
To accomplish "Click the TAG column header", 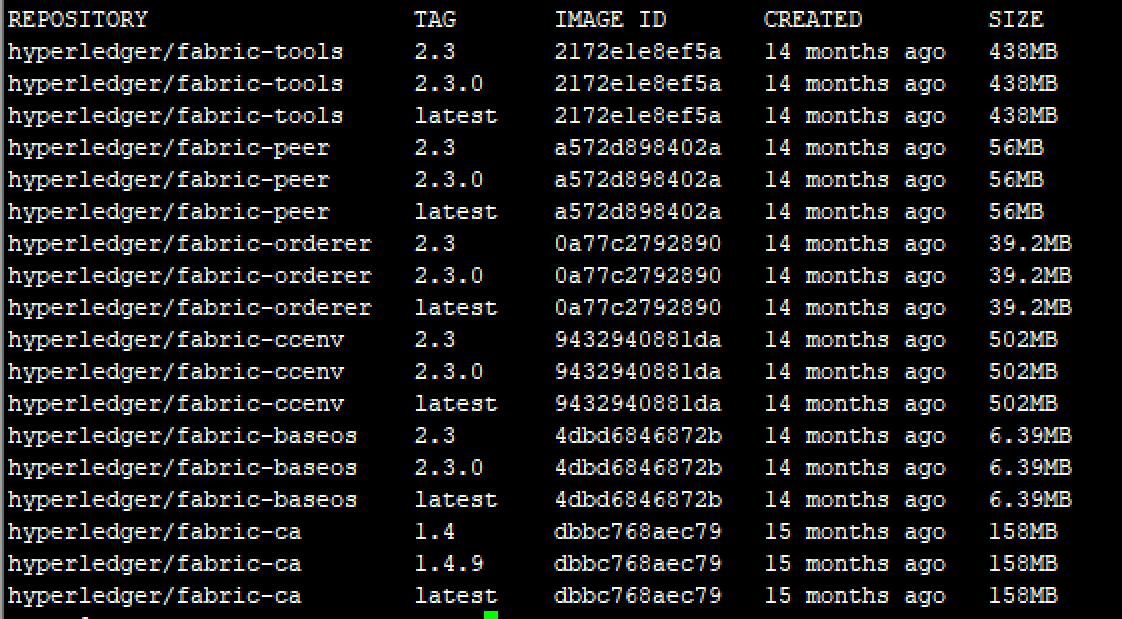I will coord(434,19).
